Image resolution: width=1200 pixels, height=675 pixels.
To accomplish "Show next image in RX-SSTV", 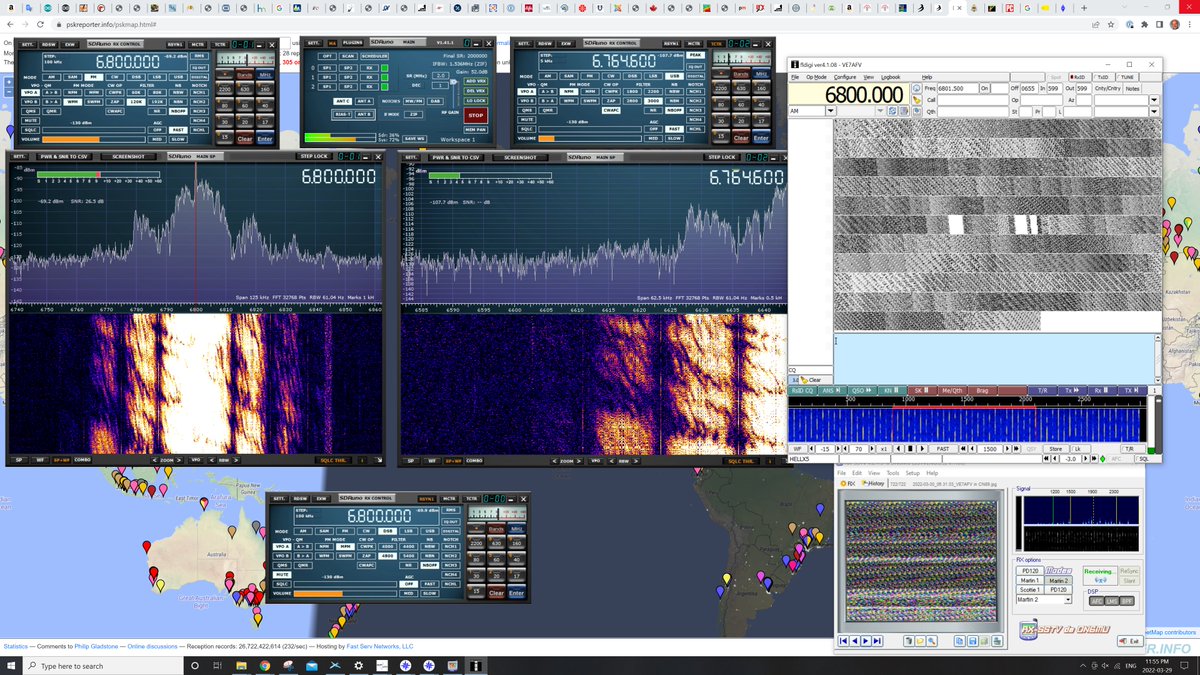I will pos(866,641).
